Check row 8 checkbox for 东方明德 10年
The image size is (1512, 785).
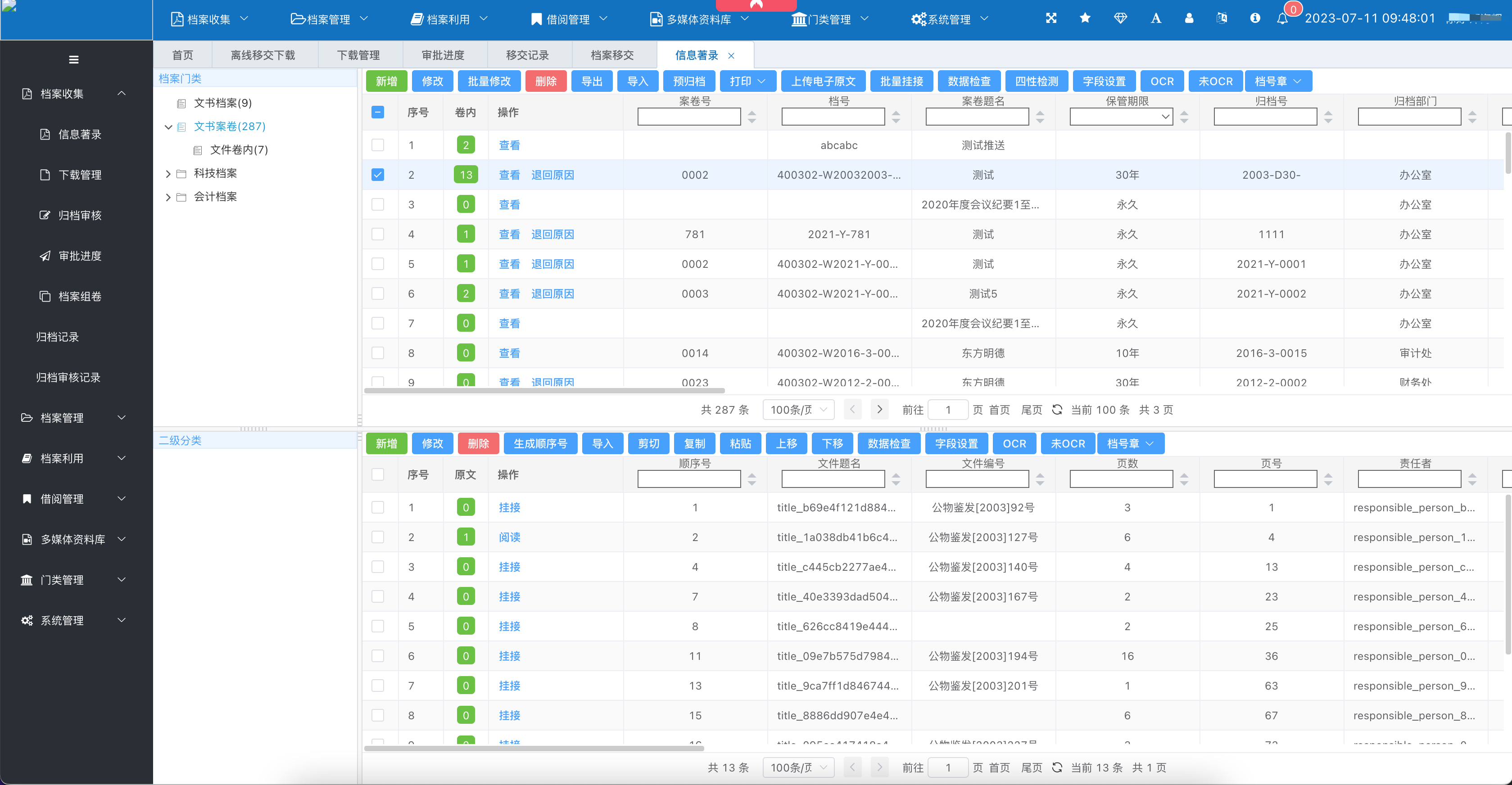(378, 353)
